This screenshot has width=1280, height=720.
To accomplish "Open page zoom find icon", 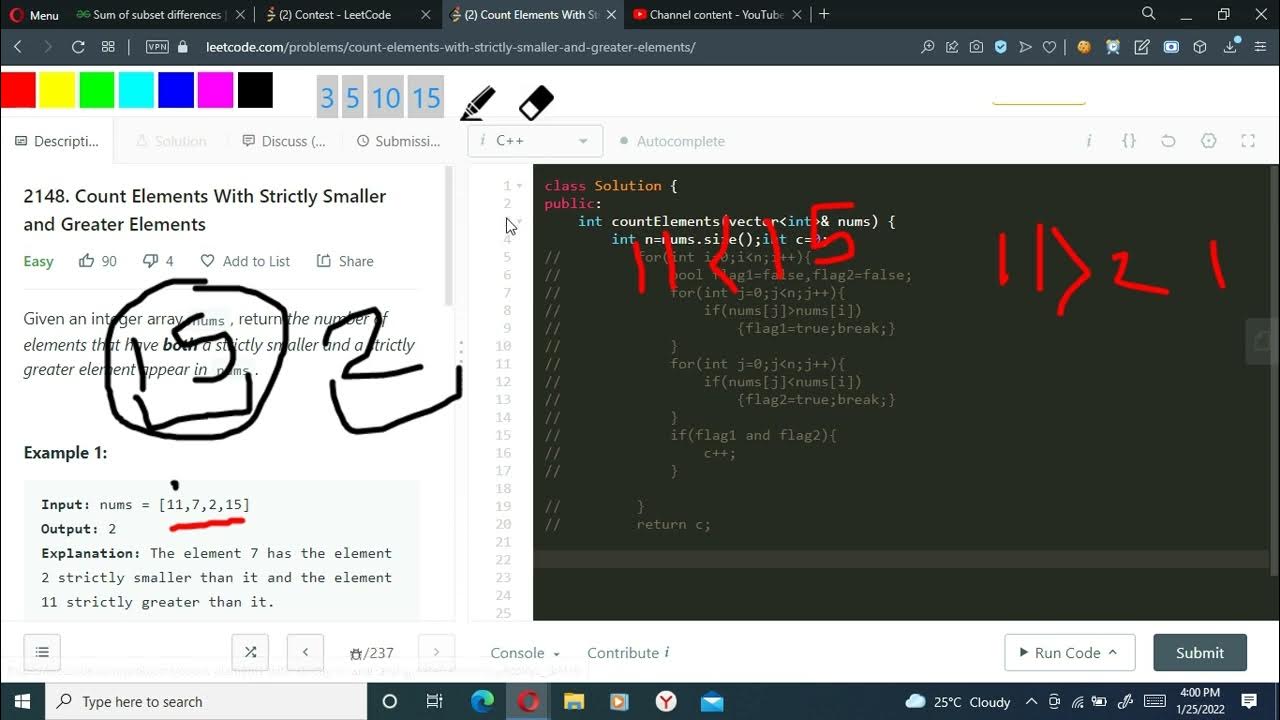I will 928,47.
